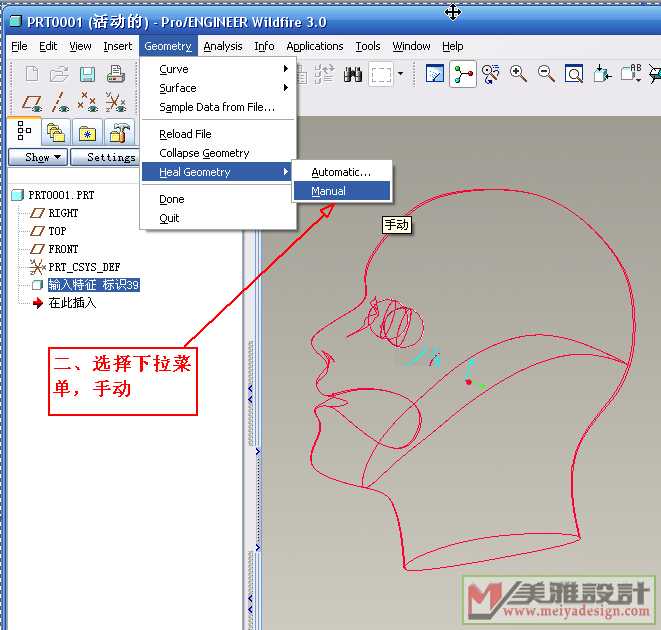This screenshot has height=630, width=661.
Task: Open the Favorites navigator tab
Action: pyautogui.click(x=87, y=132)
